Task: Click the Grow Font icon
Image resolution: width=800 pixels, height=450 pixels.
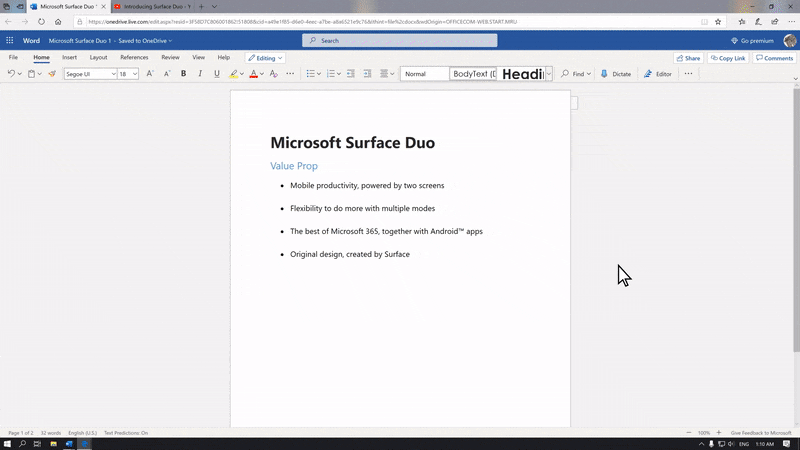Action: (150, 74)
